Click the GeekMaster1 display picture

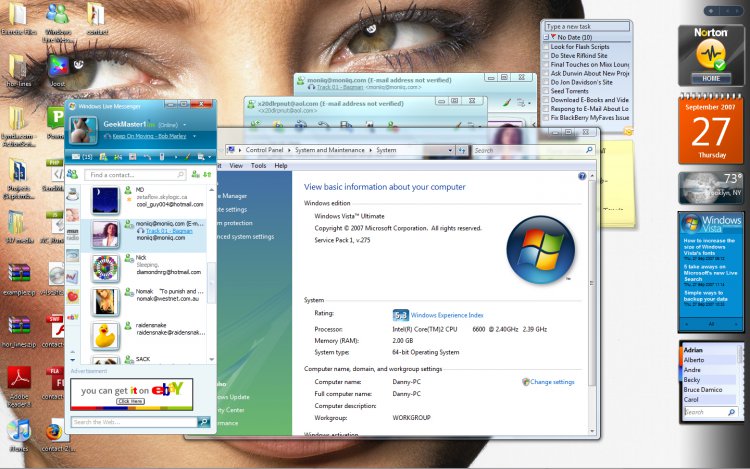tap(84, 130)
